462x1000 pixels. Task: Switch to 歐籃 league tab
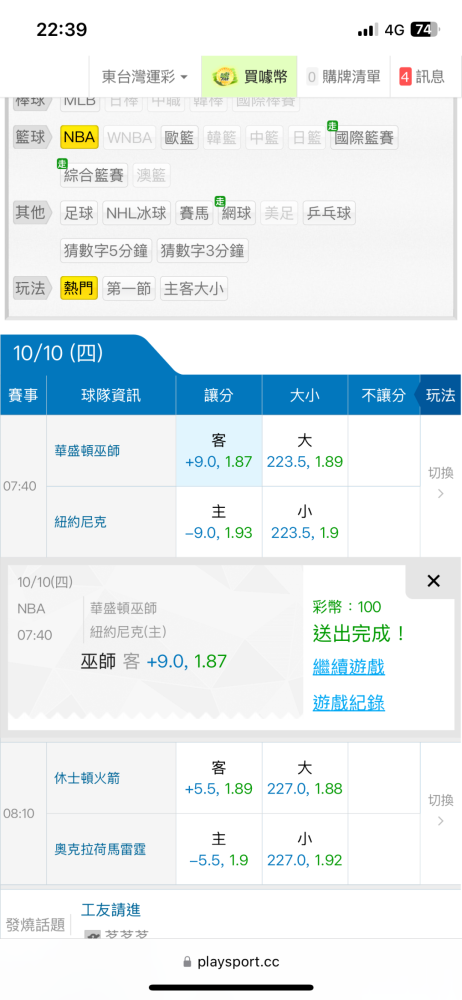coord(179,137)
